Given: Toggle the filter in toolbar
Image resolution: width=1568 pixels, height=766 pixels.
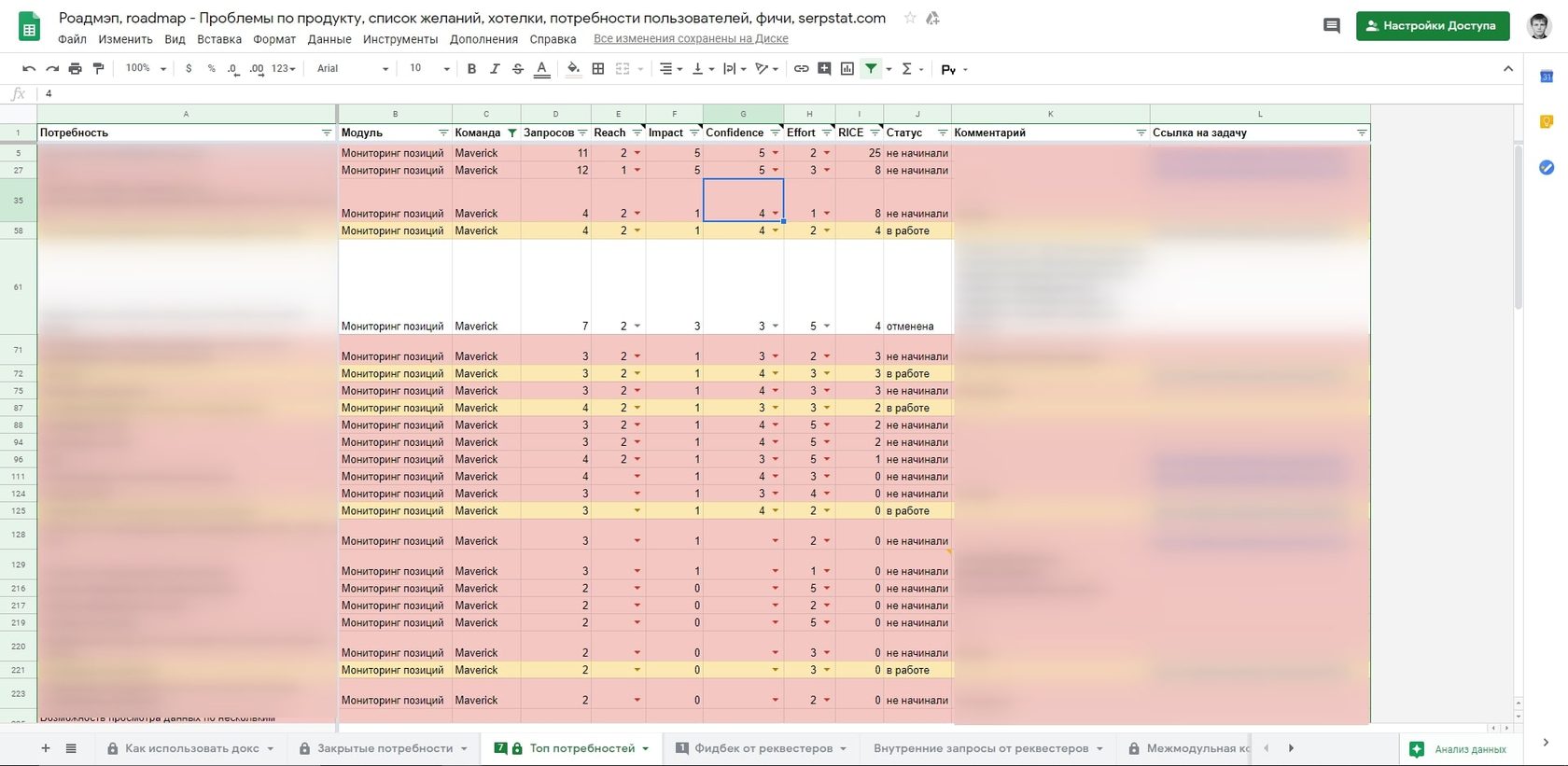Looking at the screenshot, I should [x=871, y=69].
